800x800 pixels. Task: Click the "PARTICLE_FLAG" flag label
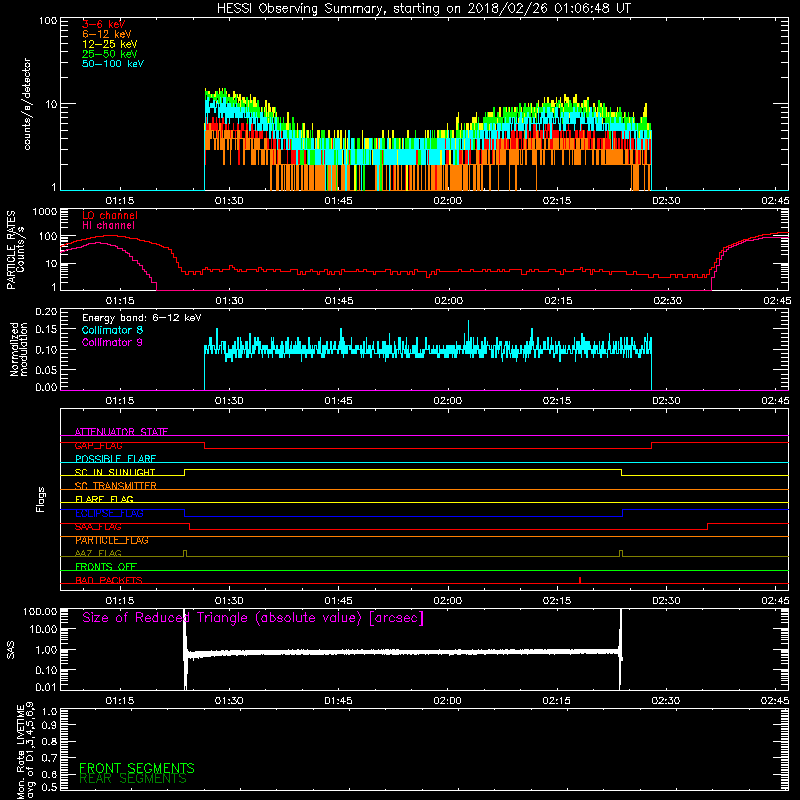[112, 540]
